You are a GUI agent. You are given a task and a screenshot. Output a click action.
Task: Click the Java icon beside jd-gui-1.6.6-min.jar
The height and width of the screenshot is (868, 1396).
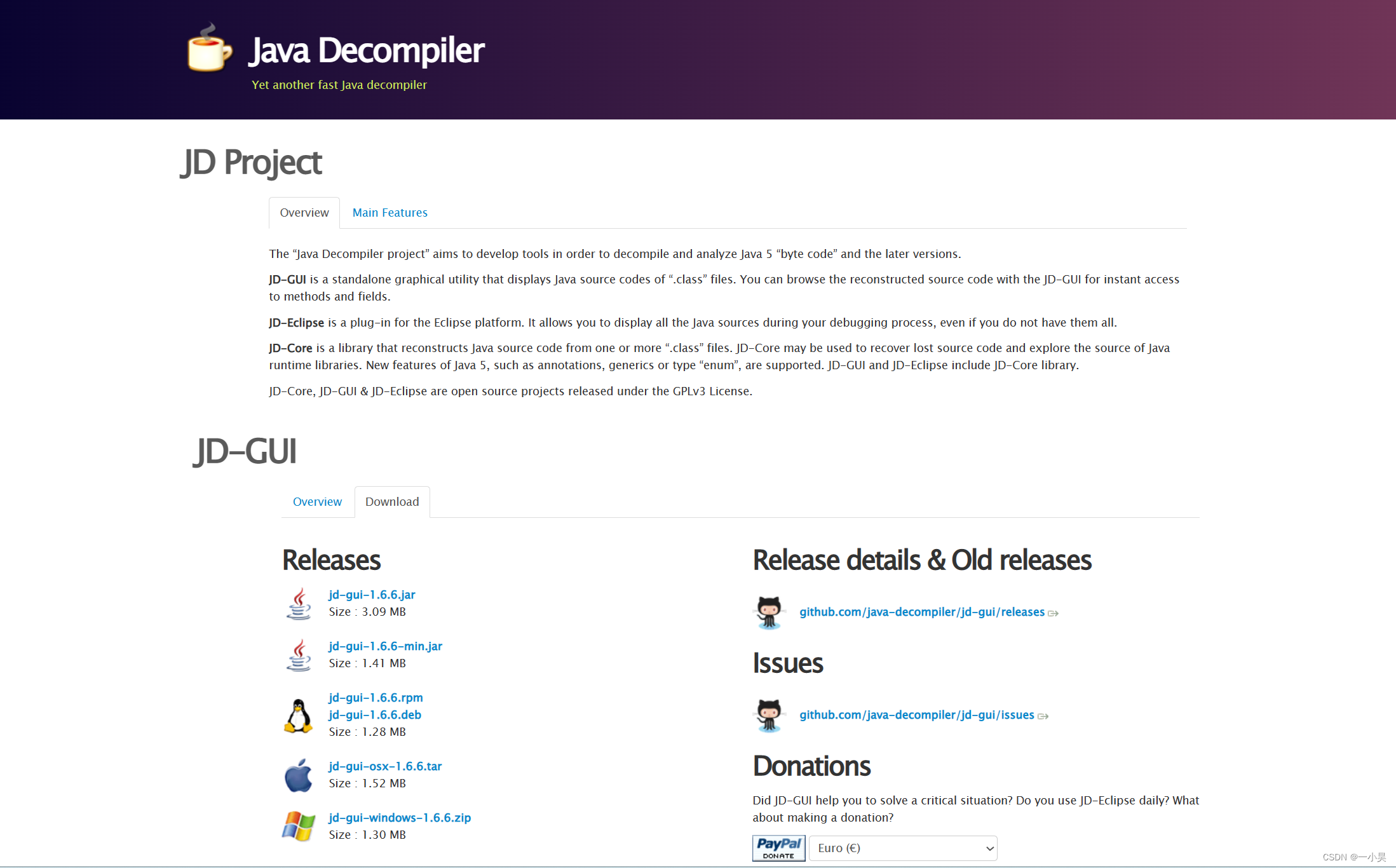[299, 655]
